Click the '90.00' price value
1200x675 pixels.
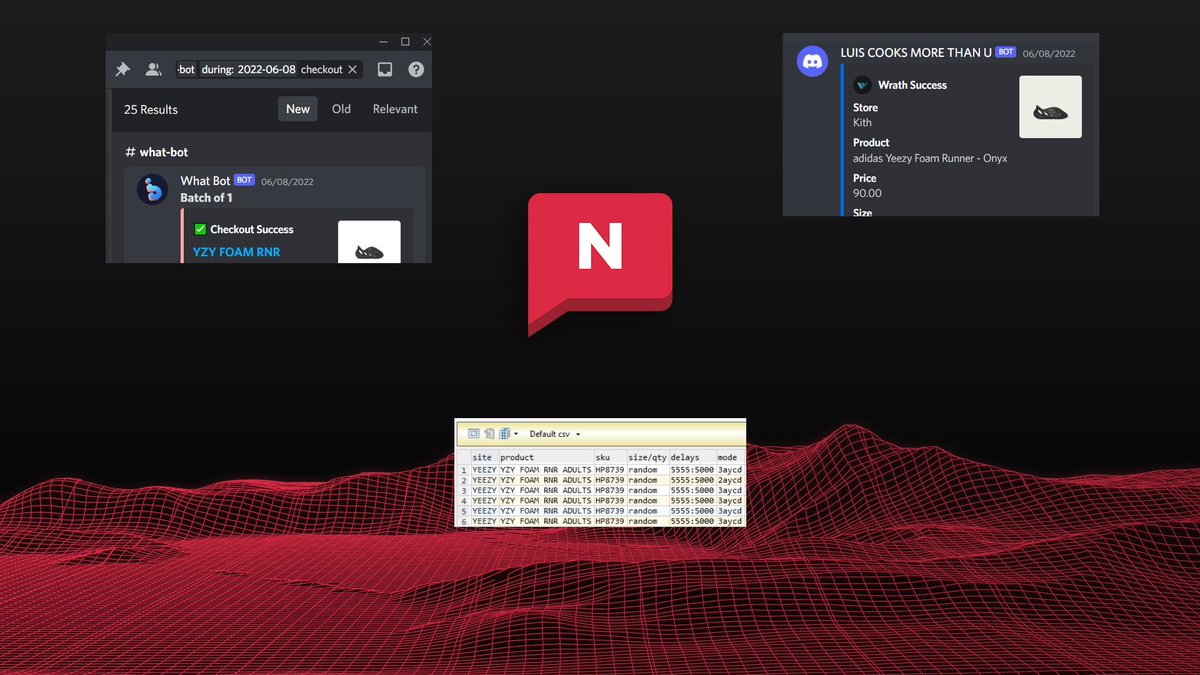coord(867,193)
